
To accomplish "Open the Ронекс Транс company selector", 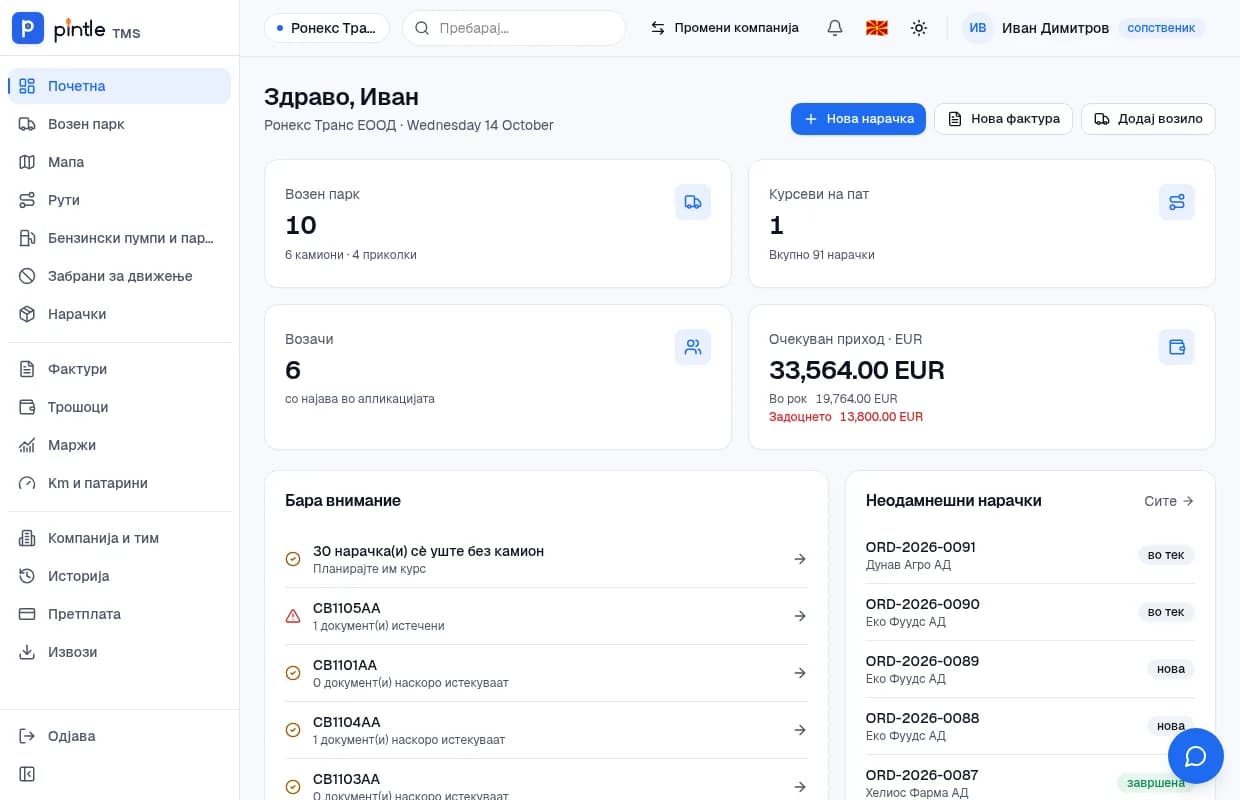I will click(327, 28).
